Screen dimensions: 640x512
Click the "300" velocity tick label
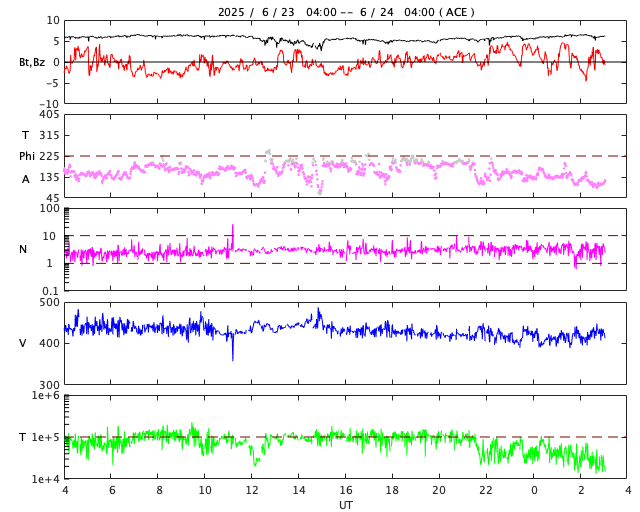(49, 385)
